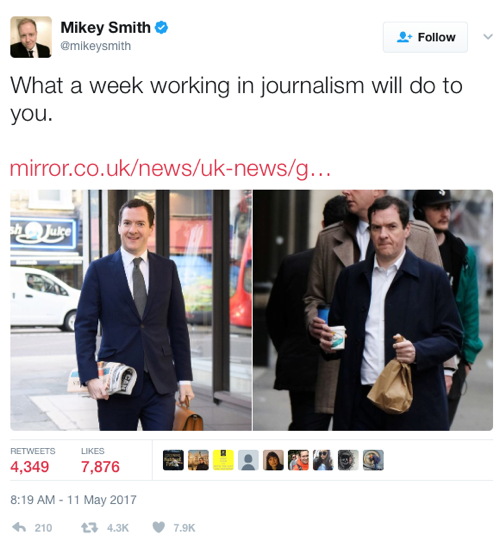Like the tweet with the heart icon
Image resolution: width=500 pixels, height=542 pixels.
coord(159,527)
